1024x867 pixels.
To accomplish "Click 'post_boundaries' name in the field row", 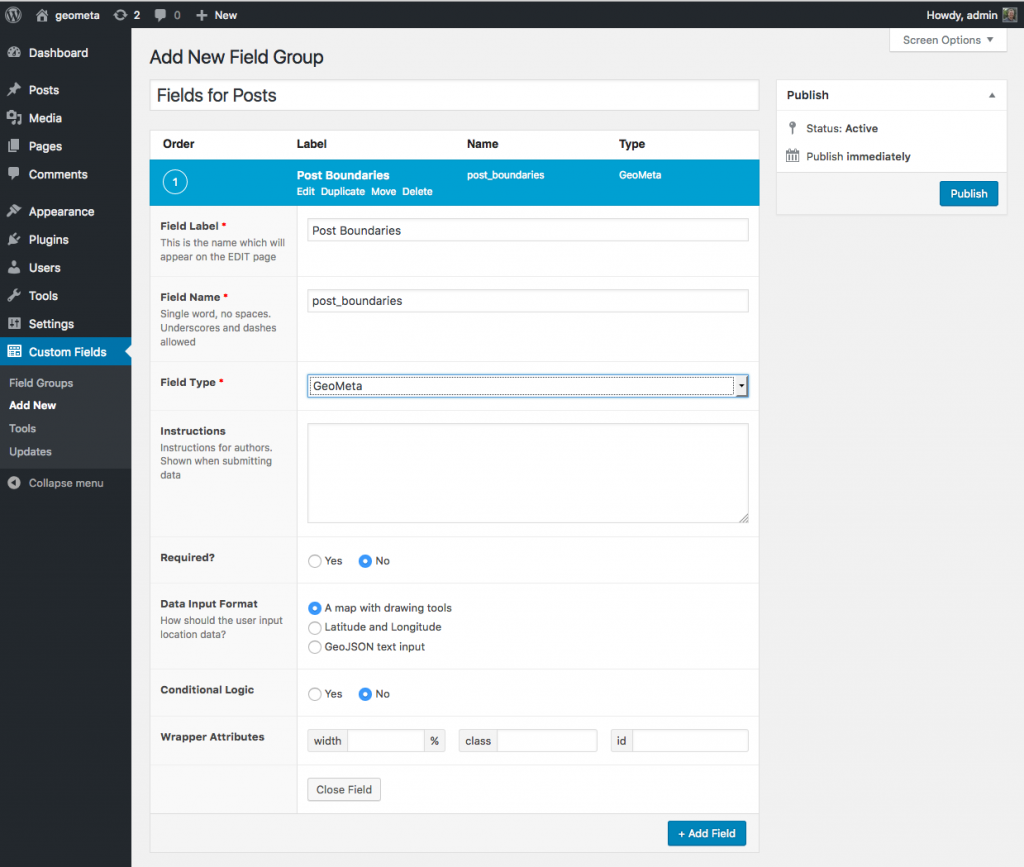I will [x=505, y=175].
